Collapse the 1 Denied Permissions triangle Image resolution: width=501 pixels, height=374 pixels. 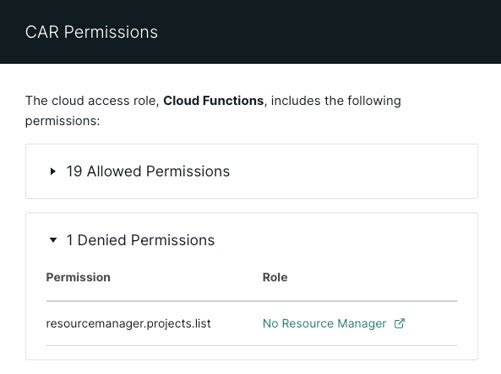(53, 240)
